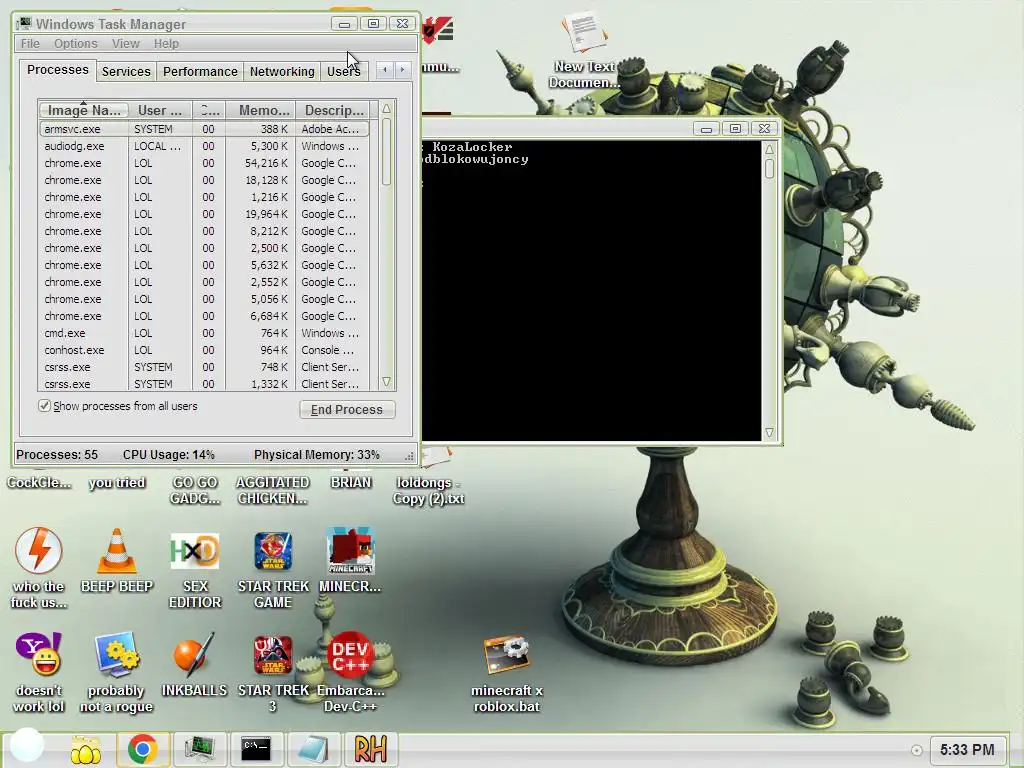
Task: Select chrome.exe using 6,684 K memory
Action: [204, 316]
